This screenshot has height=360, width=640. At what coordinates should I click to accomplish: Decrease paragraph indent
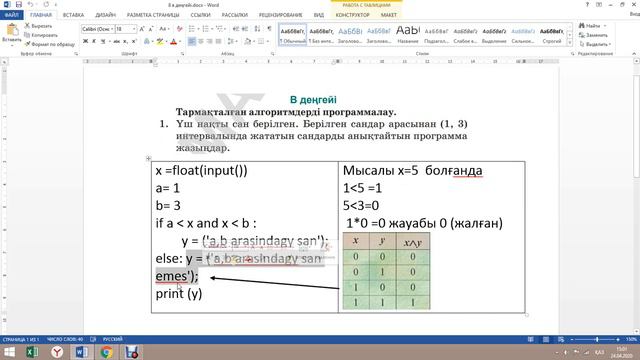click(x=236, y=29)
